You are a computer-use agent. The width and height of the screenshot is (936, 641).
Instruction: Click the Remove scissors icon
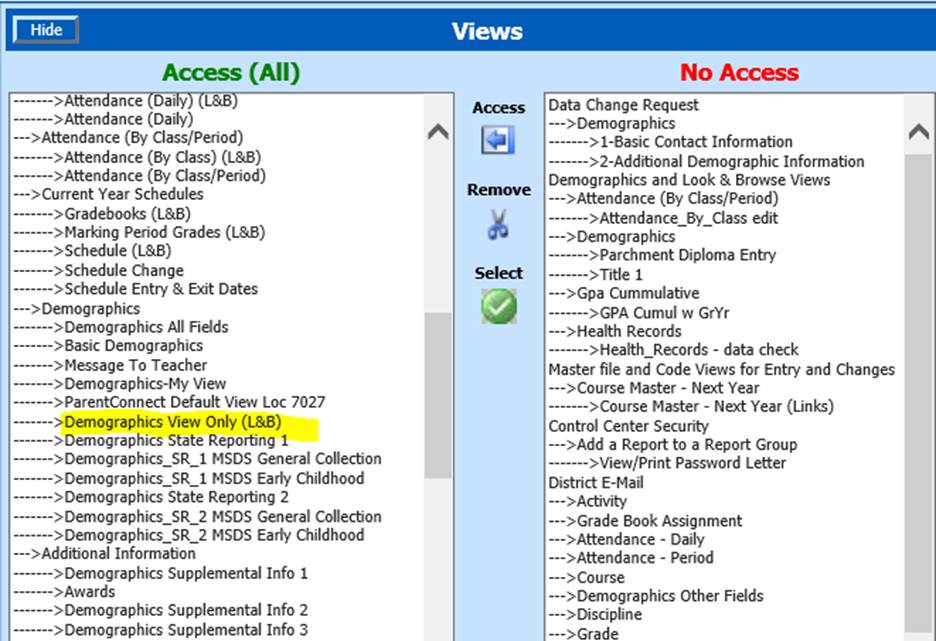point(497,224)
